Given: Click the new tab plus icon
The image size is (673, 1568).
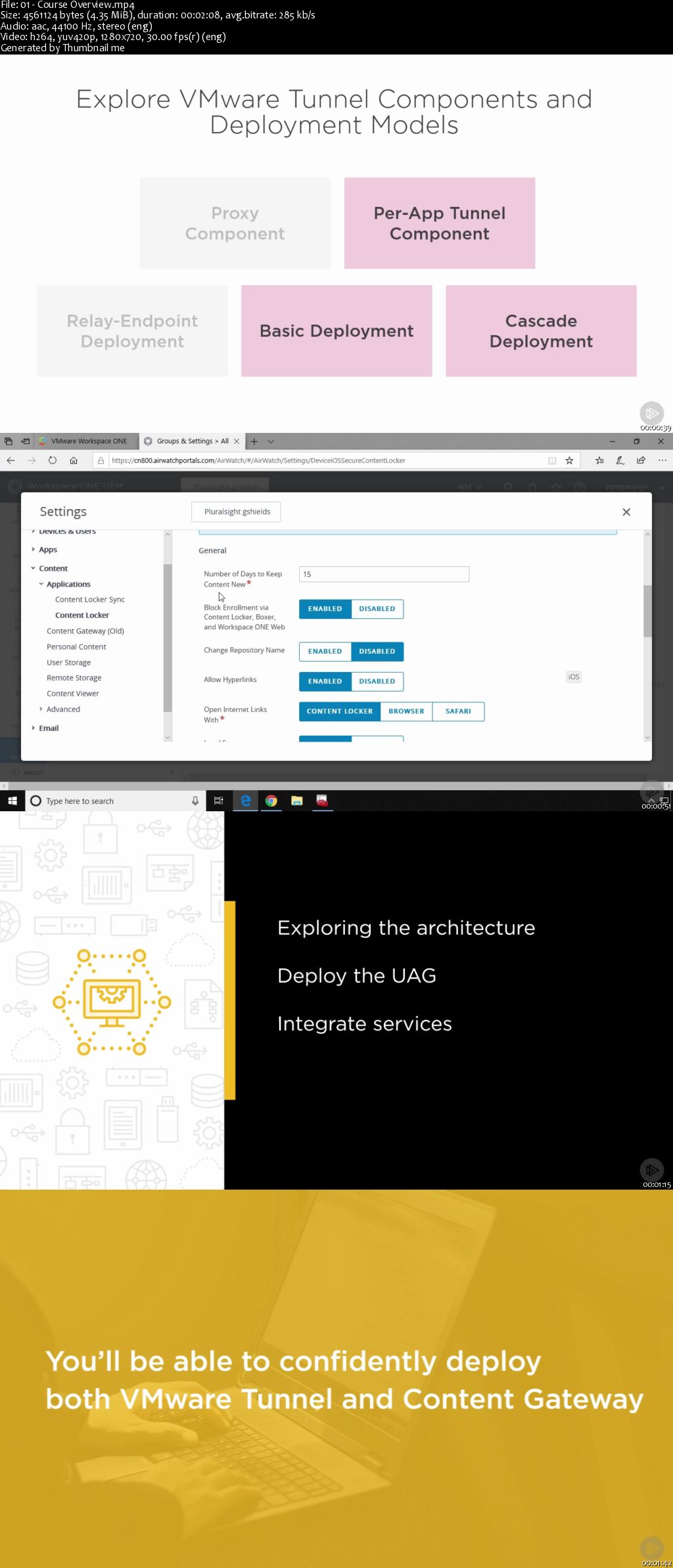Looking at the screenshot, I should tap(254, 441).
